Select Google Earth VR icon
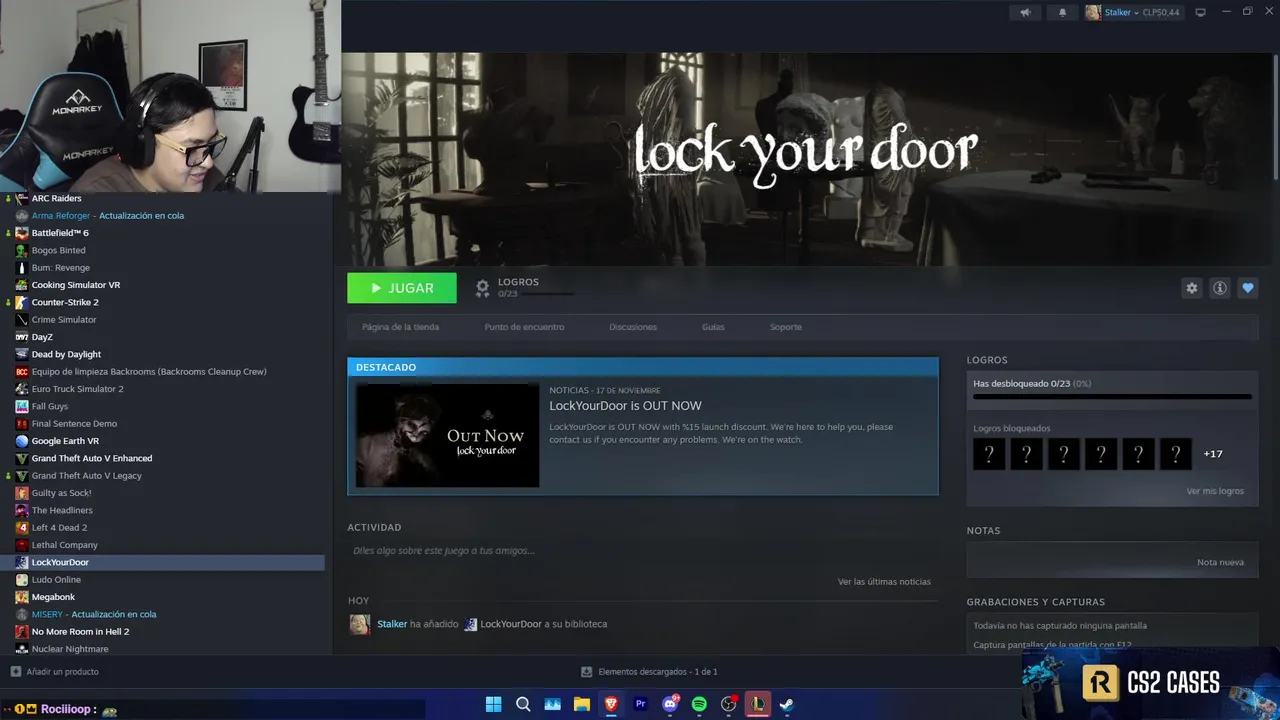Screen dimensions: 1280x720 22,441
